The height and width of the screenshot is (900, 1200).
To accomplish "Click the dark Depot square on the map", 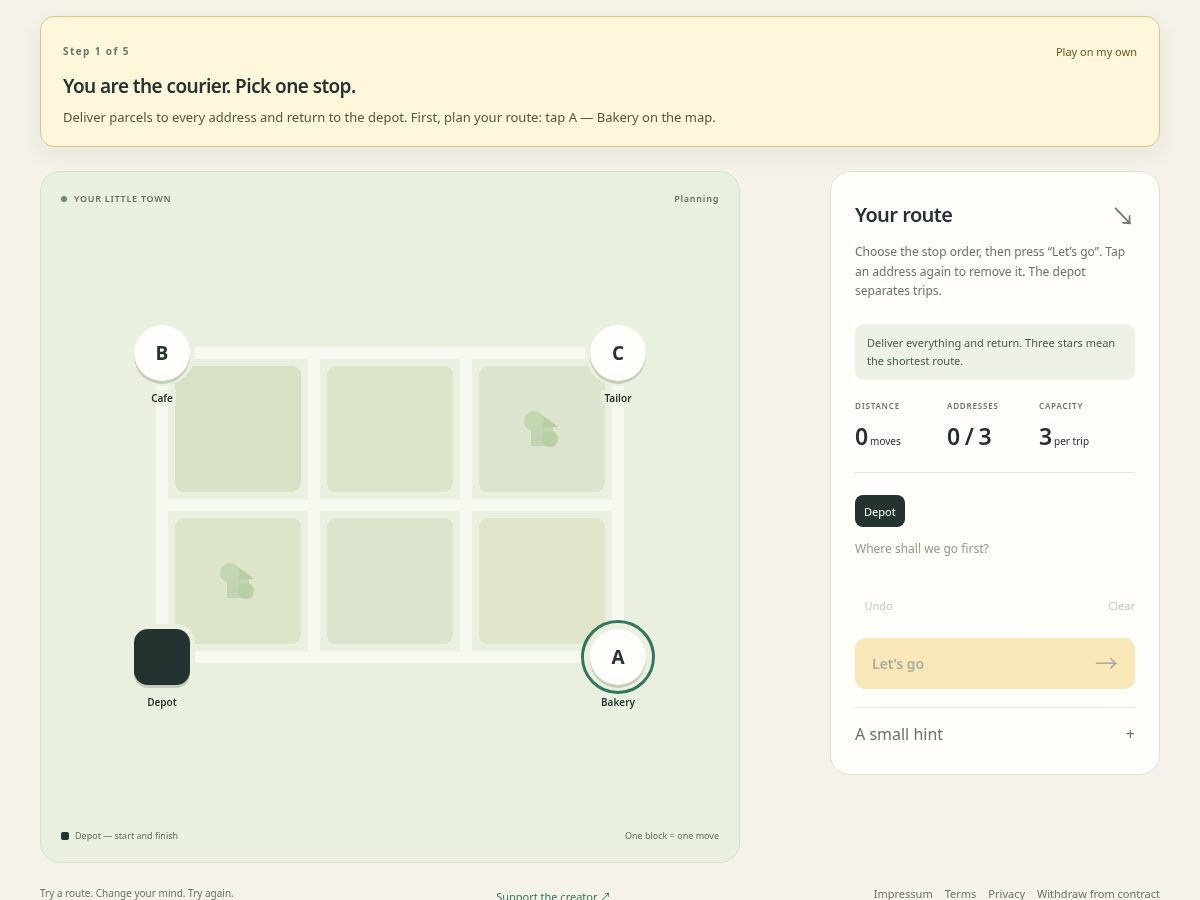I will click(162, 657).
